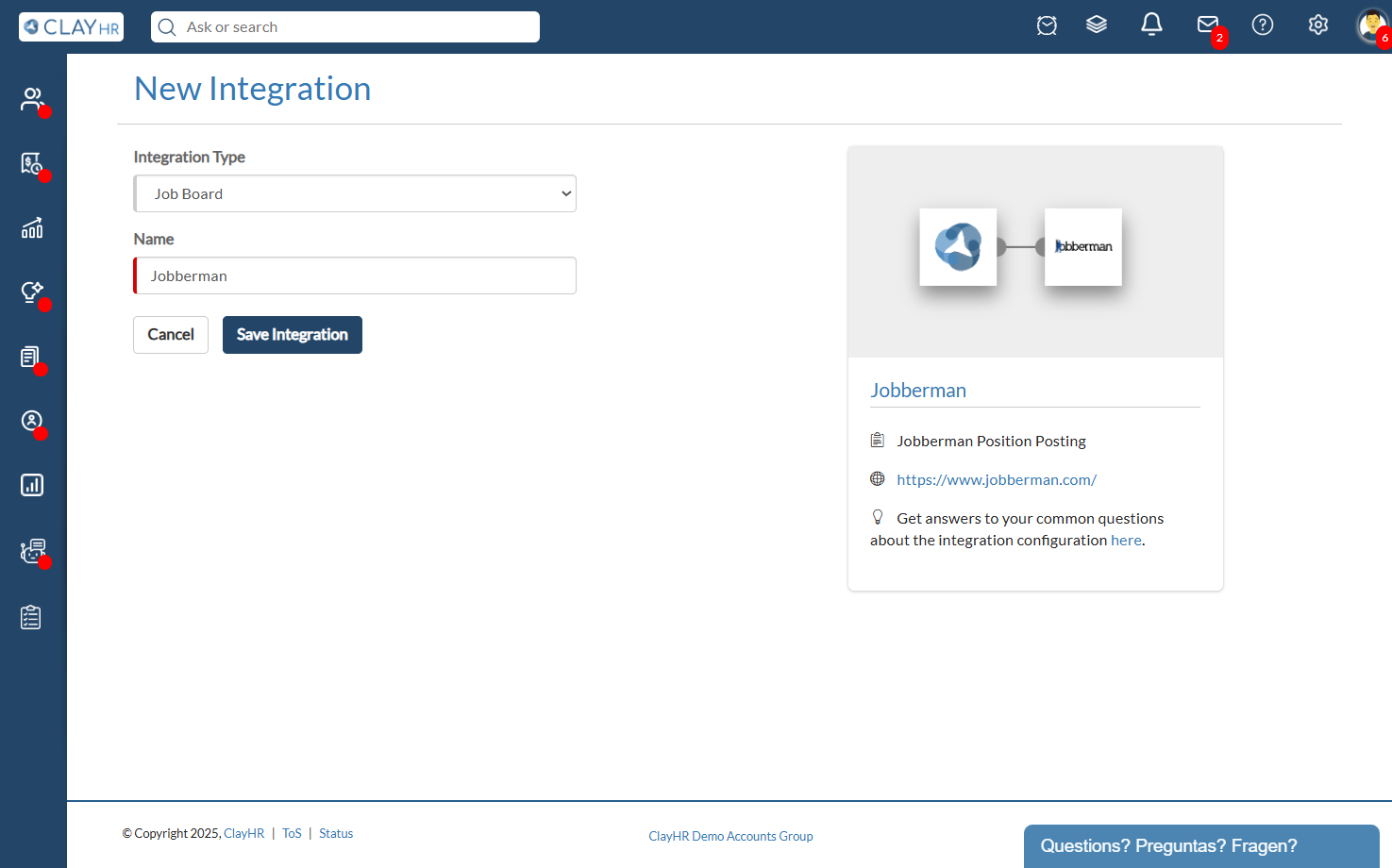The height and width of the screenshot is (868, 1392).
Task: Open the jobberman.com link
Action: (x=997, y=479)
